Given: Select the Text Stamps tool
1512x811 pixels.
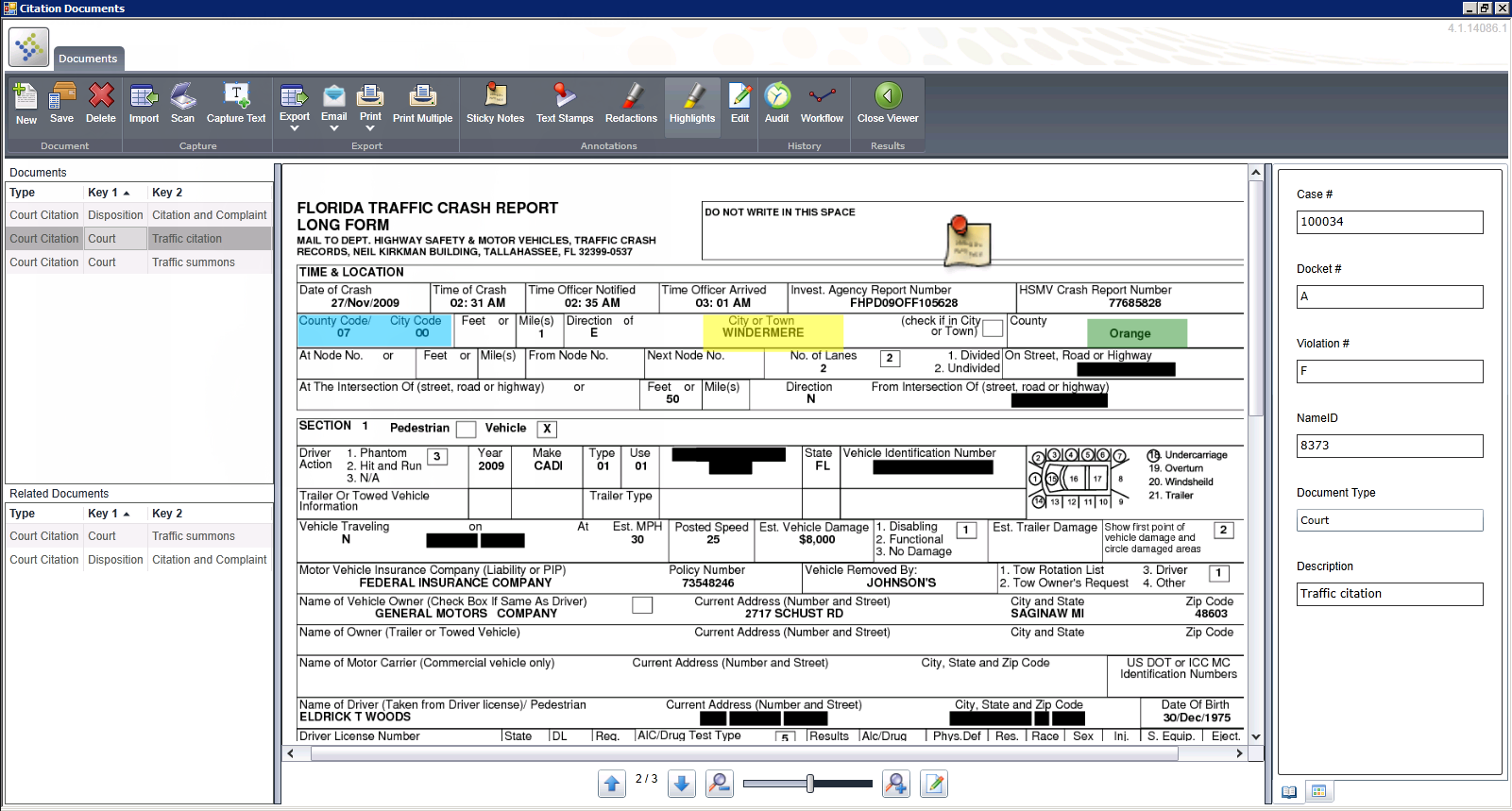Looking at the screenshot, I should [565, 103].
